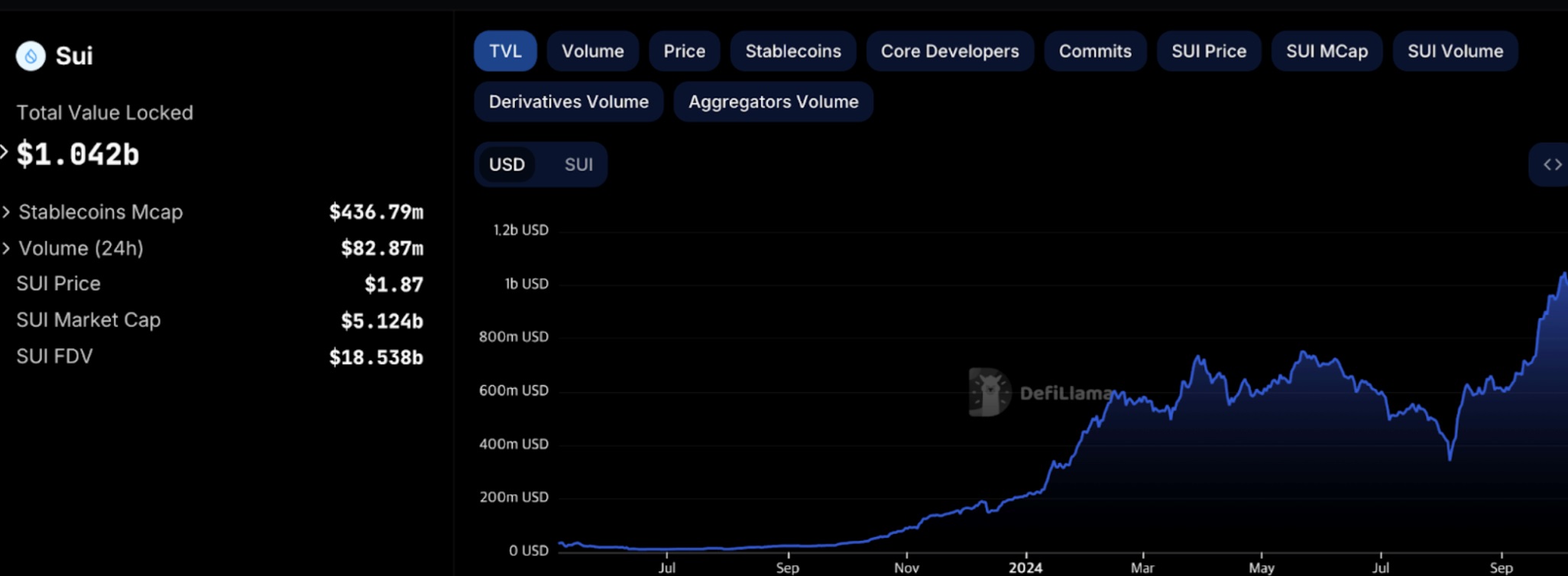Image resolution: width=1568 pixels, height=576 pixels.
Task: Switch to the Volume chart tab
Action: click(593, 51)
